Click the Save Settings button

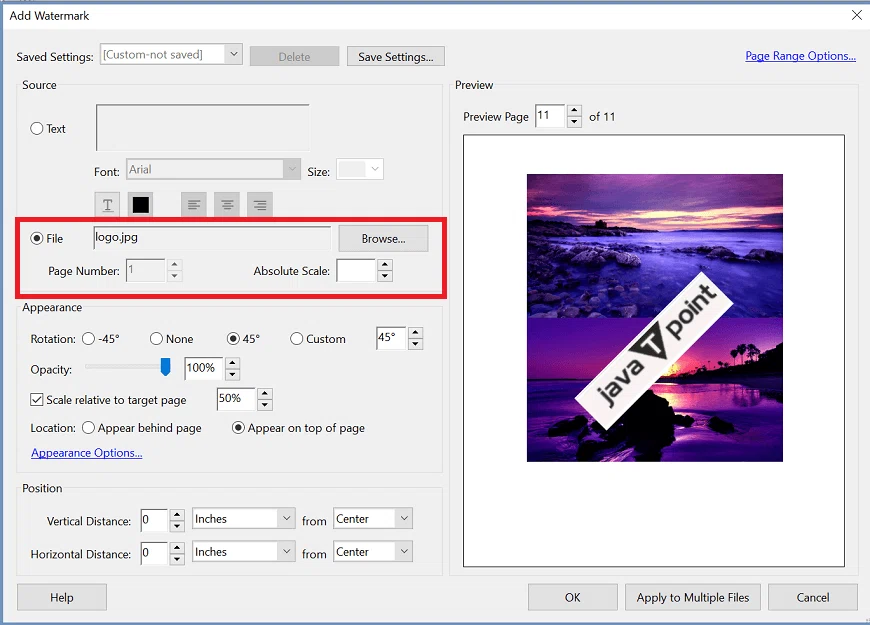(x=396, y=57)
